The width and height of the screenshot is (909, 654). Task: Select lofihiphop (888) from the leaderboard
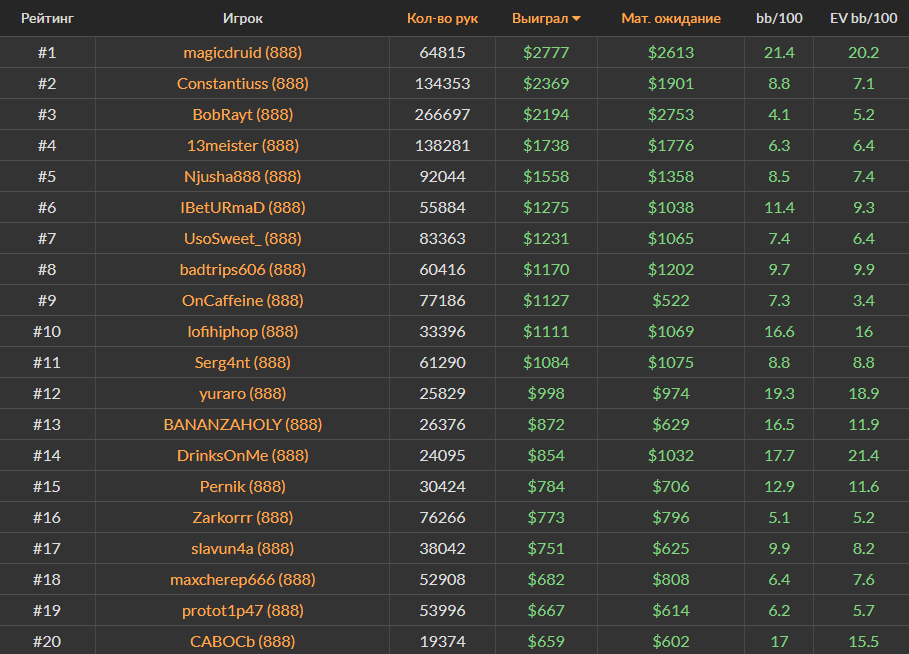(243, 331)
